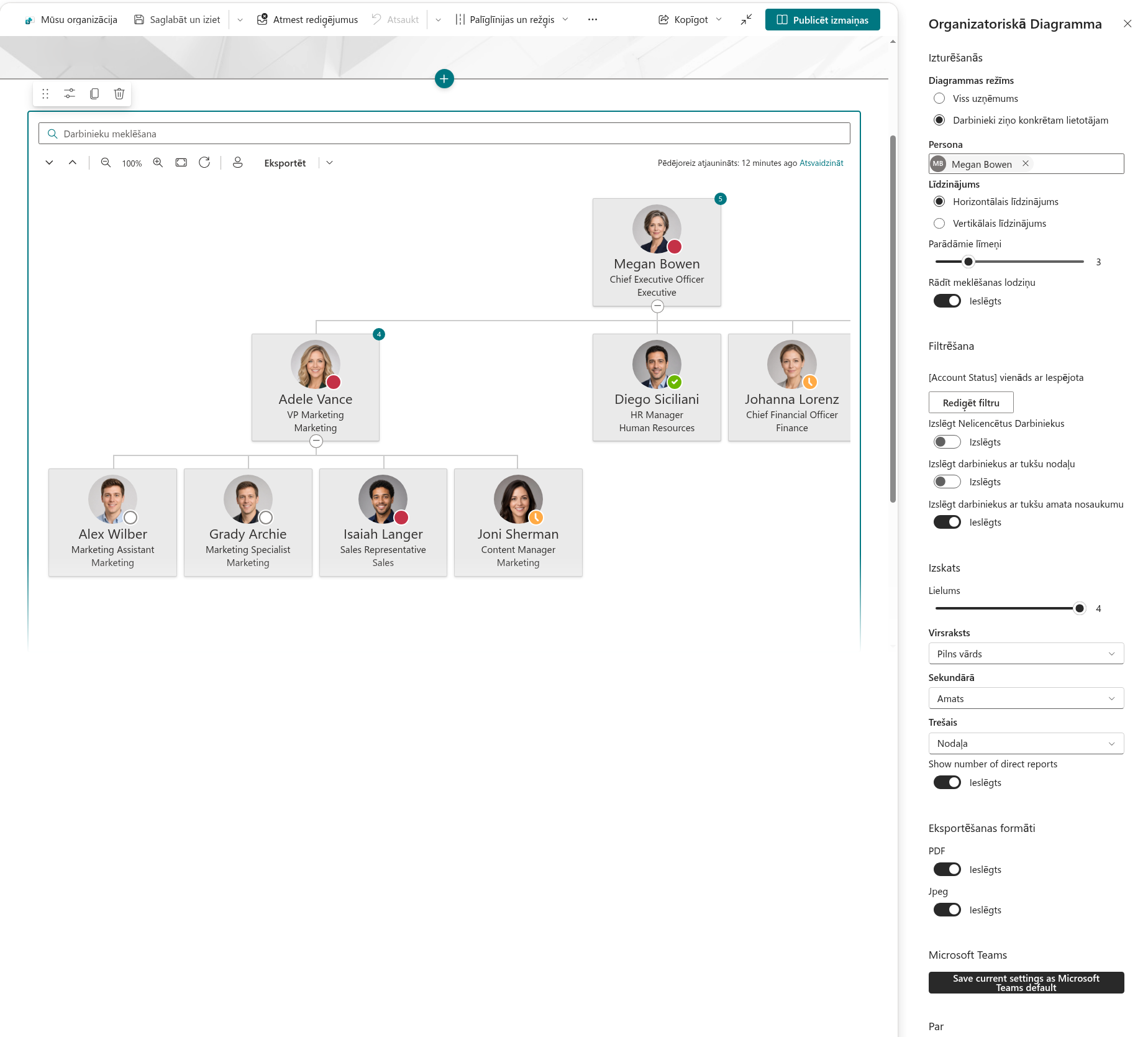Click the Parādāmie līmeņi slider handle

(968, 262)
